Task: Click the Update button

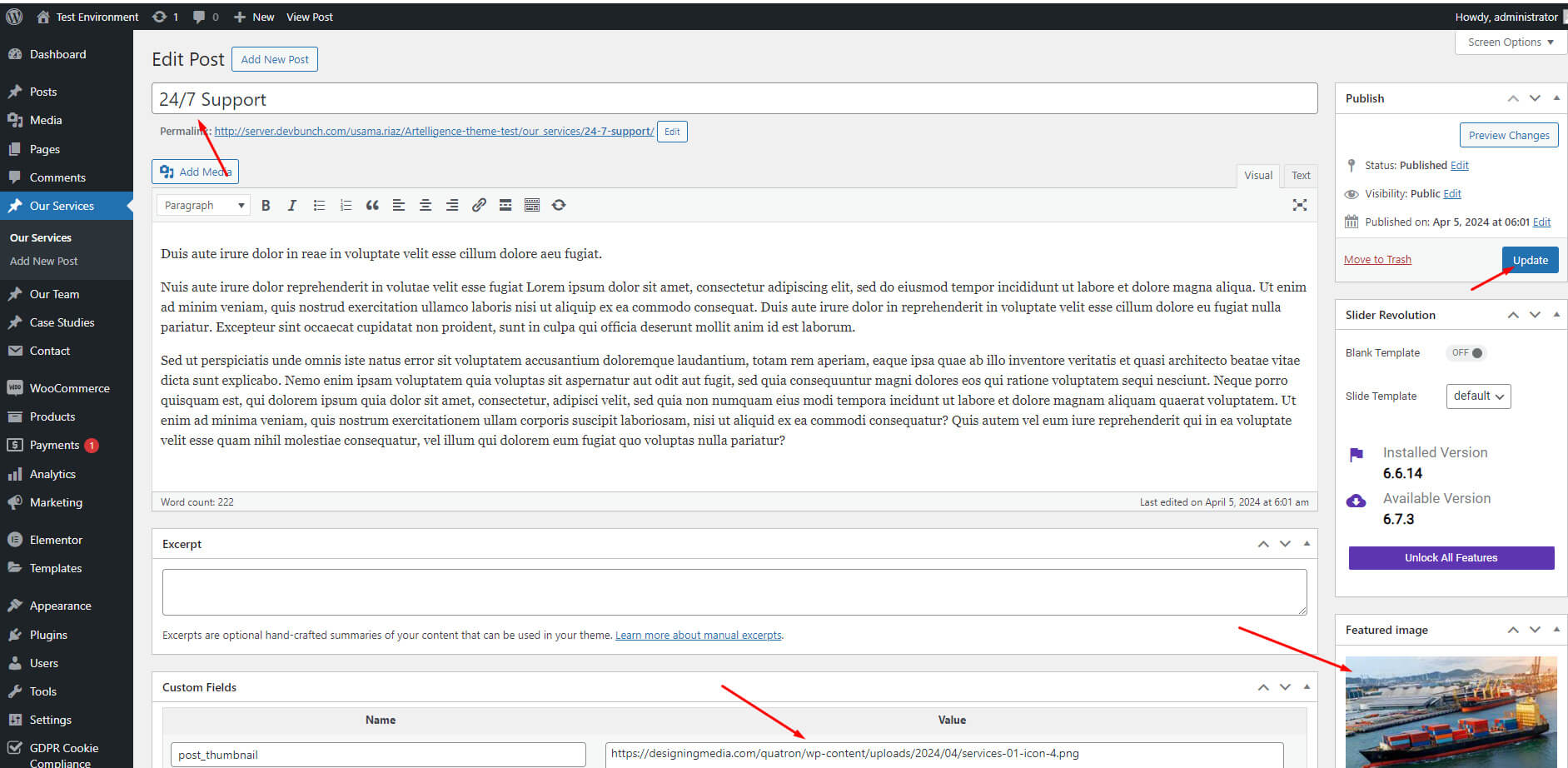Action: coord(1531,260)
